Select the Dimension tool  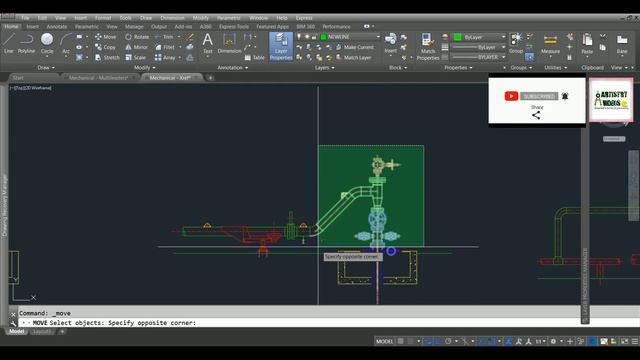pos(229,44)
